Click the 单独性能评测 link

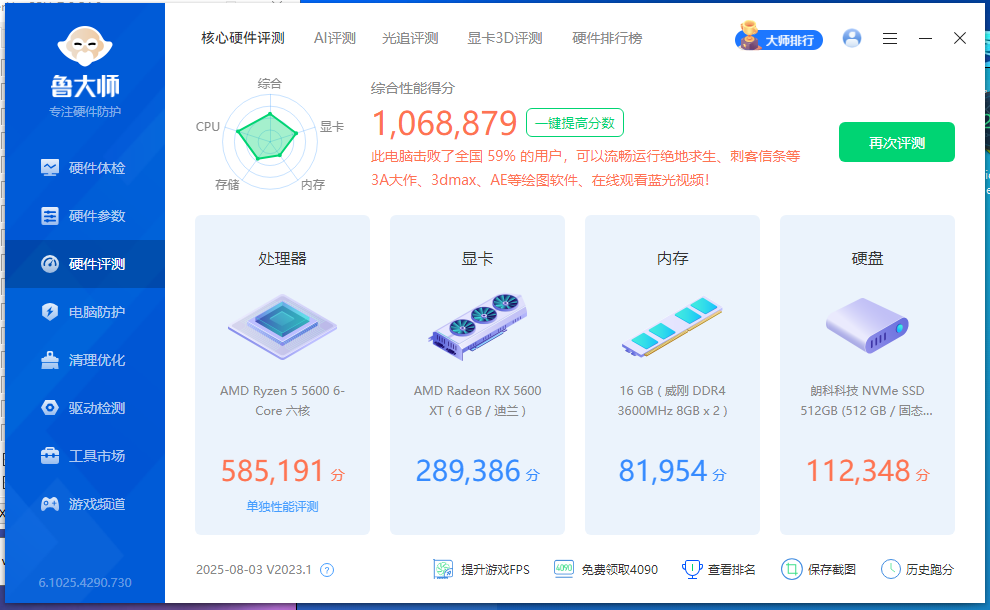pyautogui.click(x=282, y=506)
